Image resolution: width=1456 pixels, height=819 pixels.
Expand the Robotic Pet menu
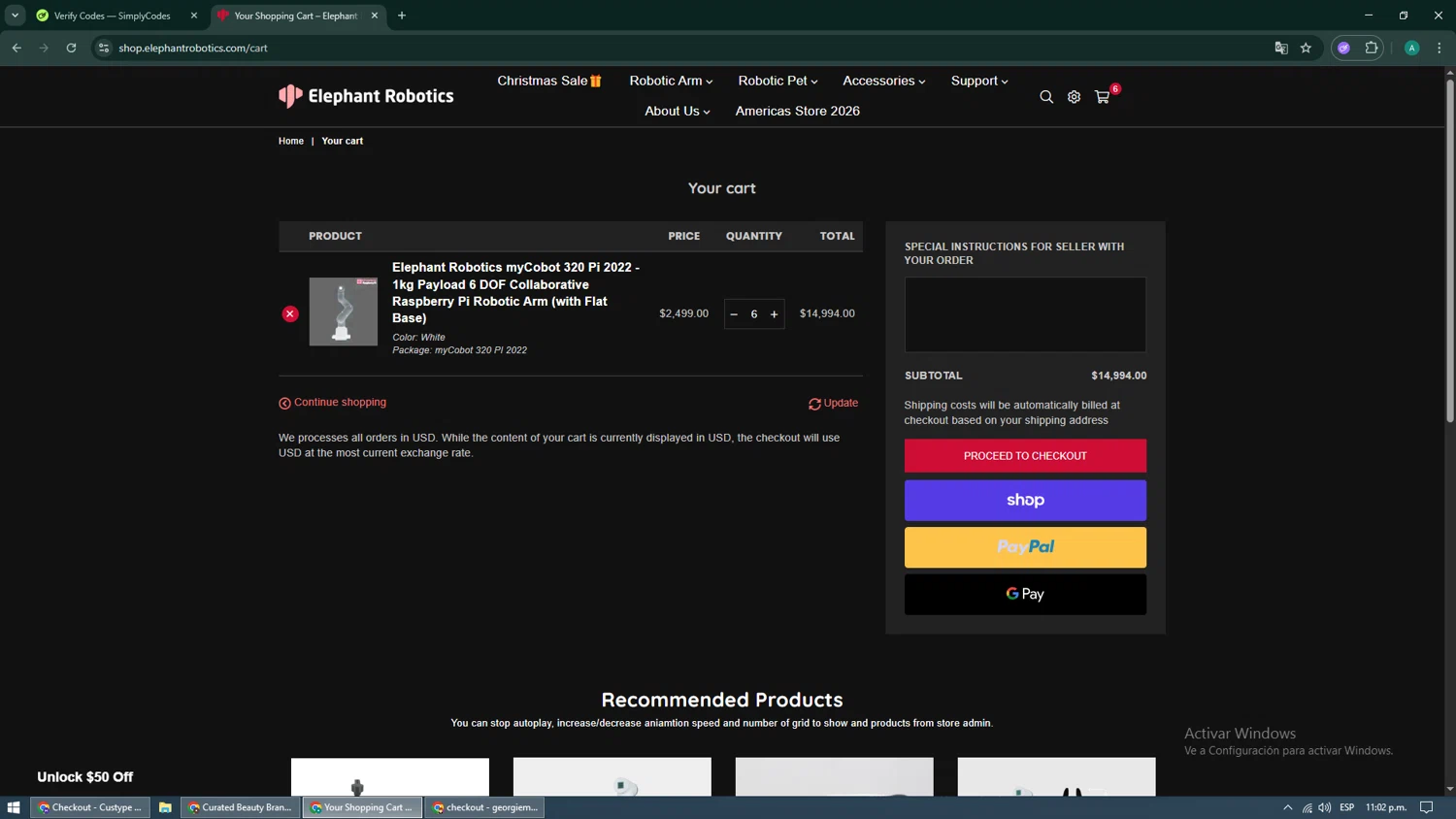coord(778,81)
